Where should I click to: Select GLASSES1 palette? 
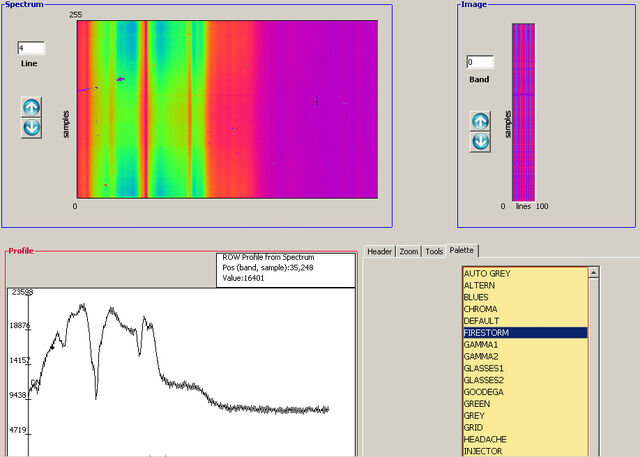click(x=525, y=368)
